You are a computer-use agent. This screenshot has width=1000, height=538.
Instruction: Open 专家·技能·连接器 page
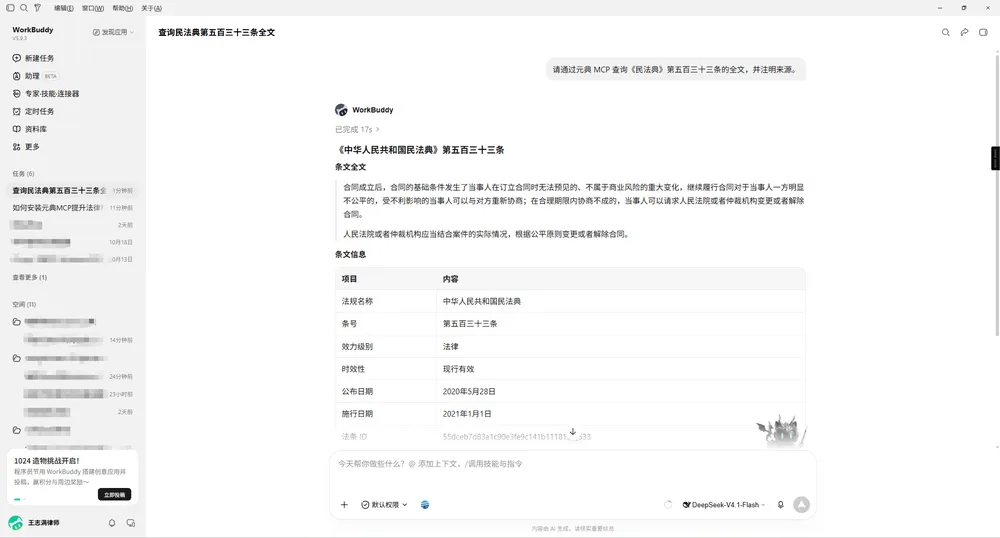click(x=46, y=94)
